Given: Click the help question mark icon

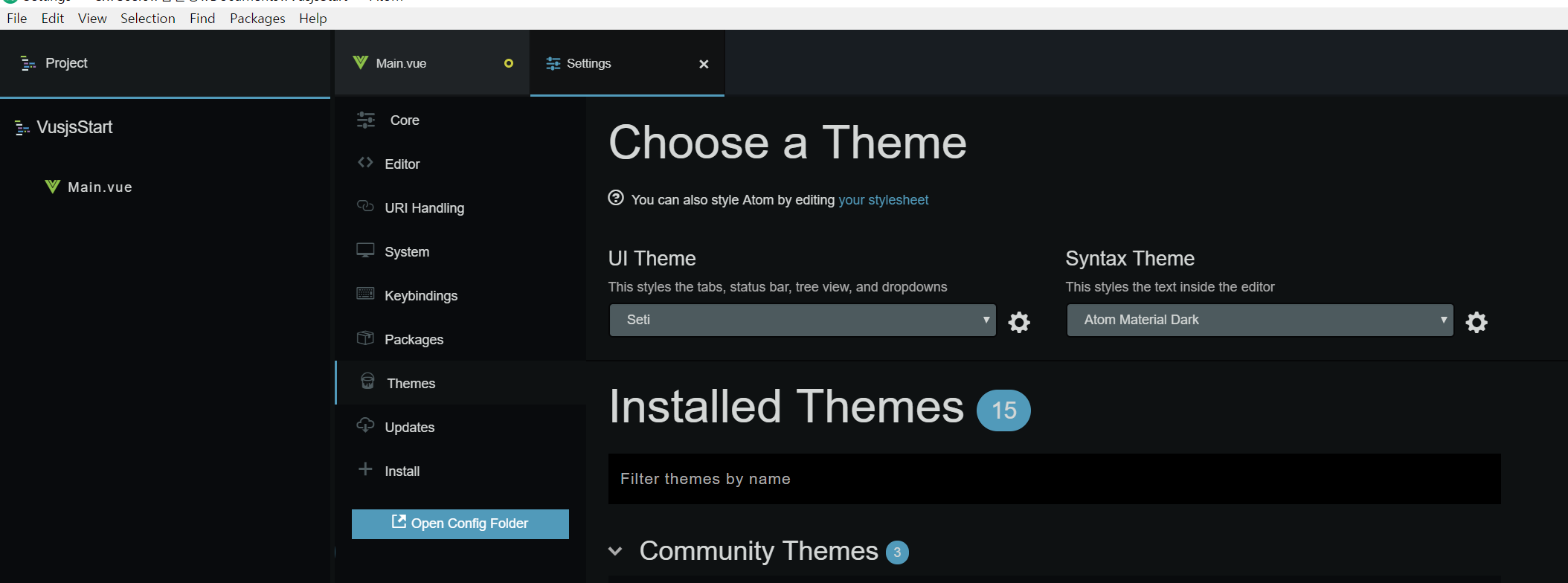Looking at the screenshot, I should point(616,198).
